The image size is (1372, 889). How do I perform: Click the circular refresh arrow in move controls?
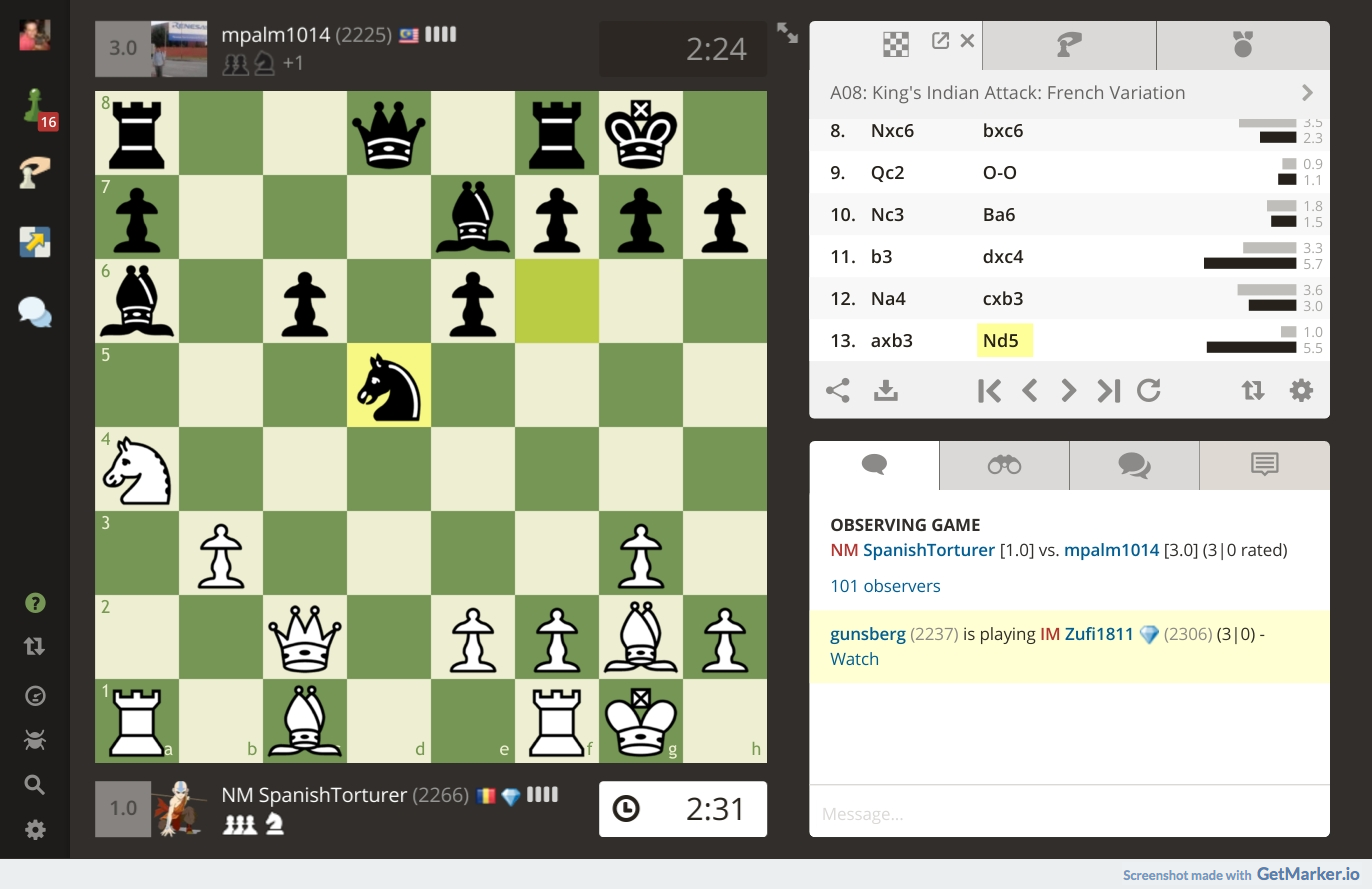[1149, 390]
